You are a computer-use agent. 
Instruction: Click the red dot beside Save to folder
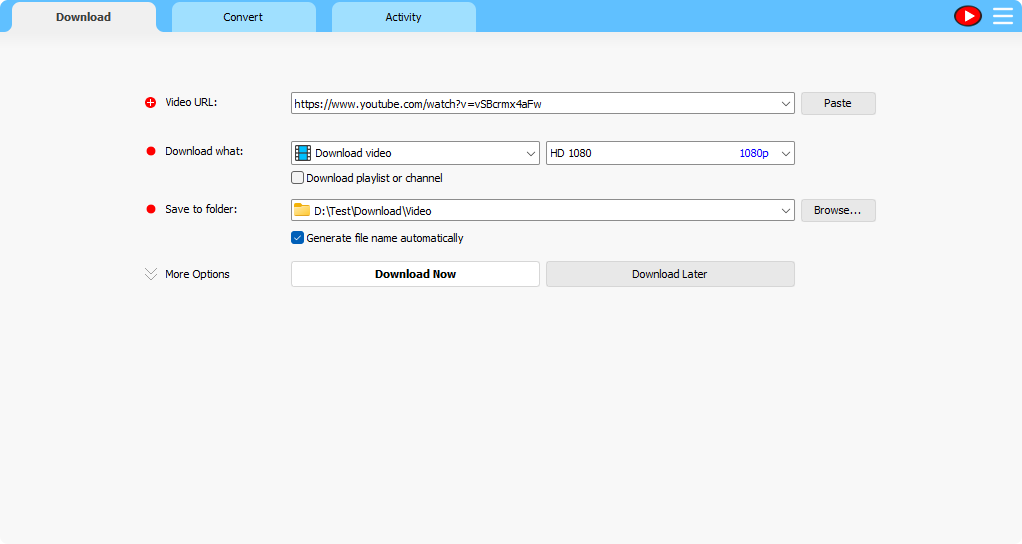pos(151,209)
